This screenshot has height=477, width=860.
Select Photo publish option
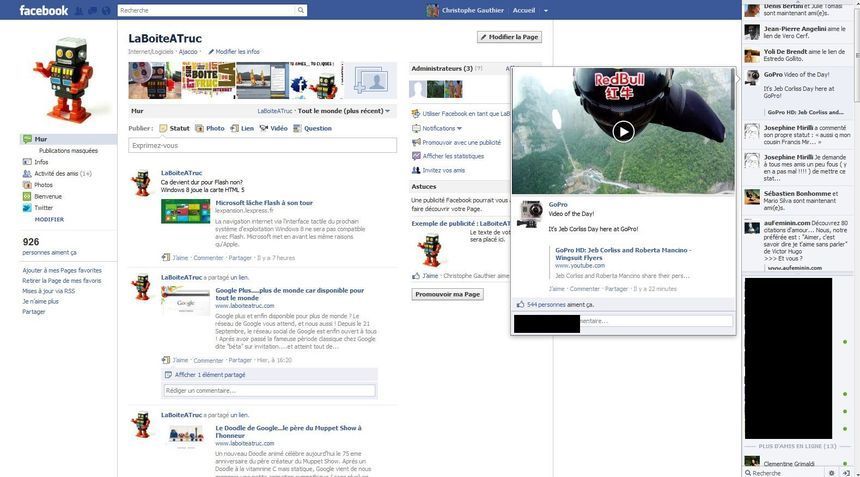pos(210,128)
